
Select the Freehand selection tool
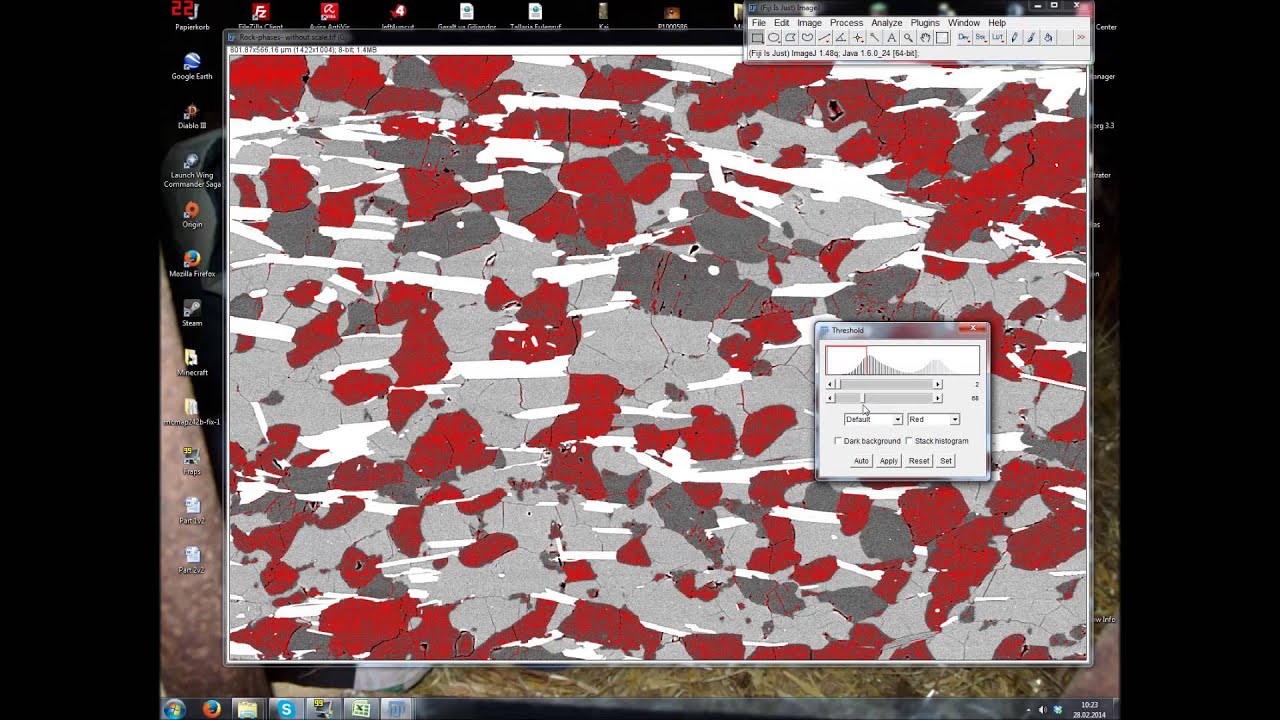tap(807, 37)
